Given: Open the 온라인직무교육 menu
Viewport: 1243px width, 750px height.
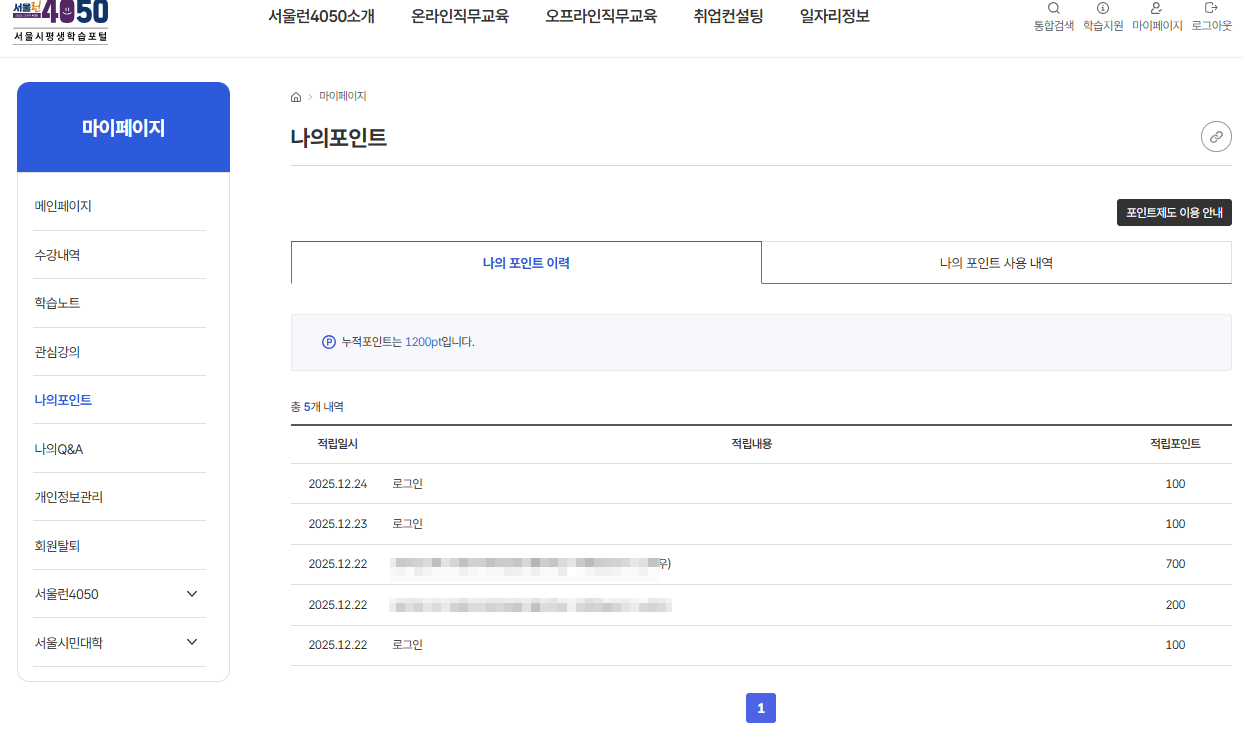Looking at the screenshot, I should click(460, 16).
